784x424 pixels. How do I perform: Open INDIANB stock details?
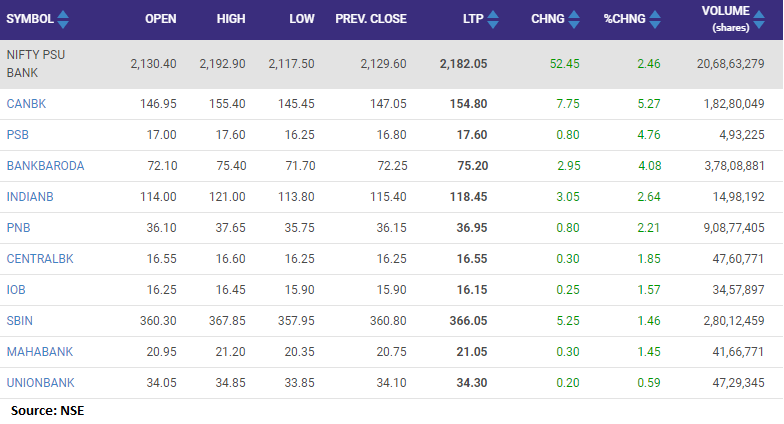click(29, 196)
